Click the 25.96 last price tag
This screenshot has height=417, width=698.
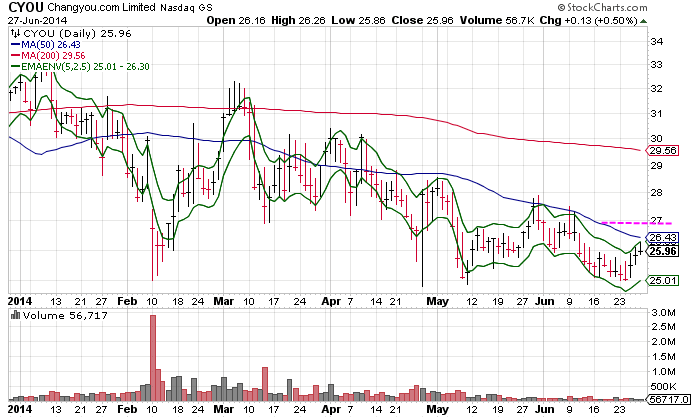click(663, 251)
